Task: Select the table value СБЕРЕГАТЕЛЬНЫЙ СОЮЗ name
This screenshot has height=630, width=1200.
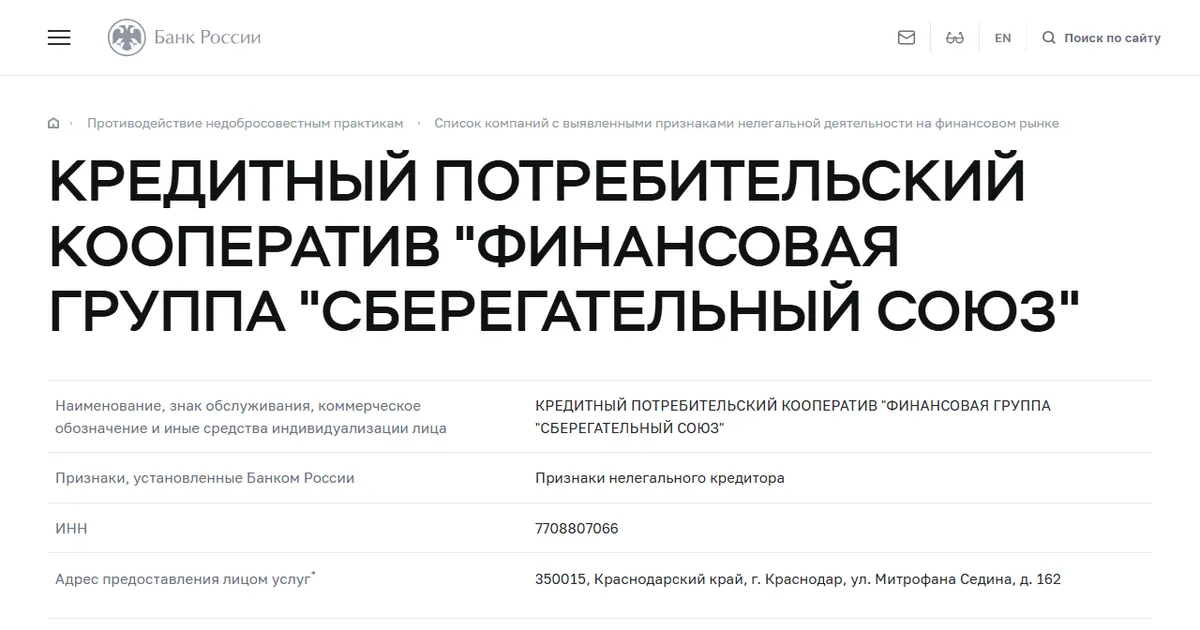Action: coord(793,417)
